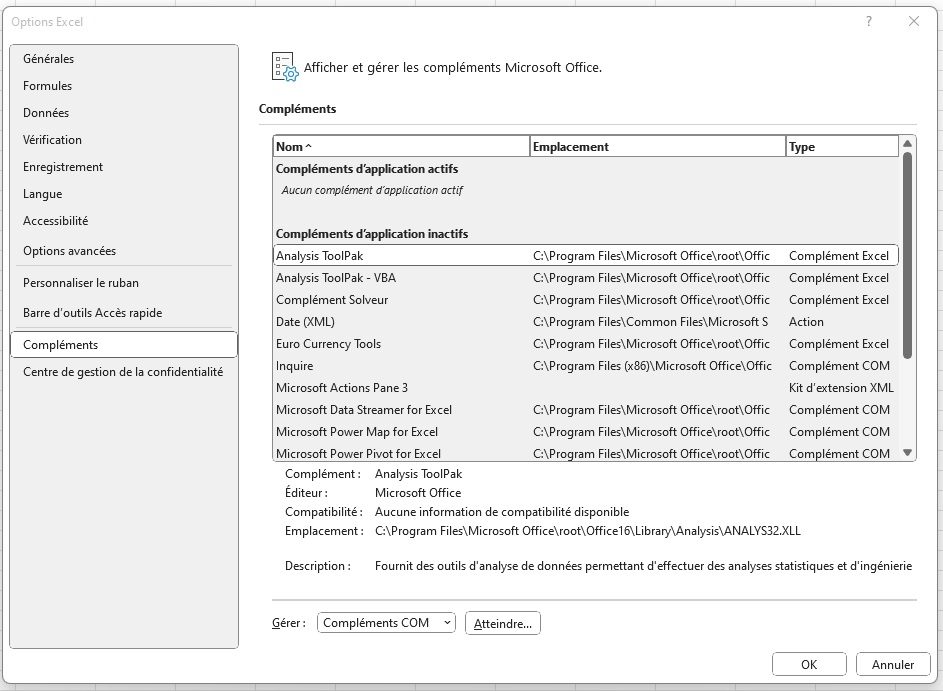The image size is (943, 691).
Task: Select the Complément Solveur row
Action: (586, 299)
